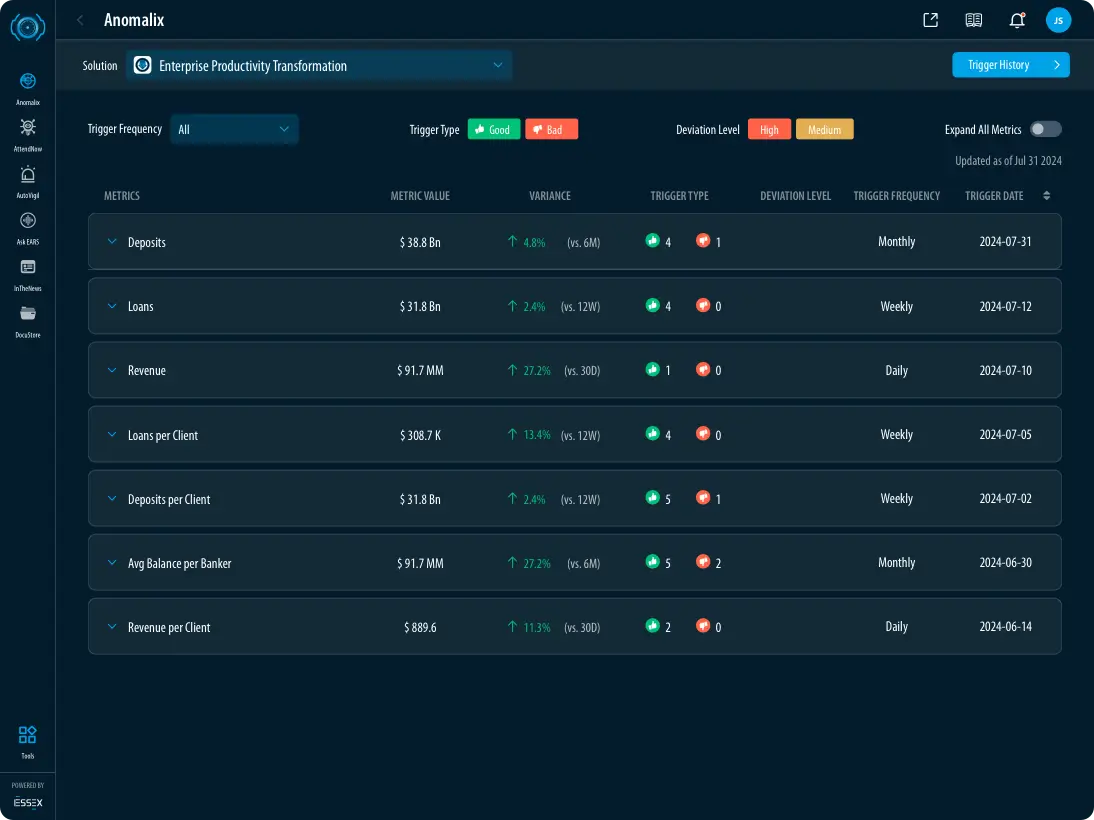Click the open-in-new-window icon
The width and height of the screenshot is (1094, 820).
(x=930, y=20)
